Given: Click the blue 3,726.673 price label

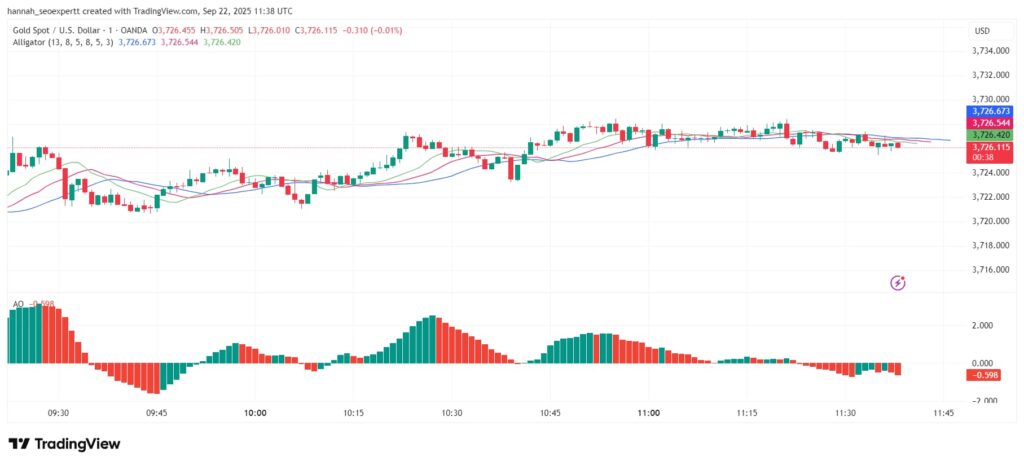Looking at the screenshot, I should tap(988, 111).
